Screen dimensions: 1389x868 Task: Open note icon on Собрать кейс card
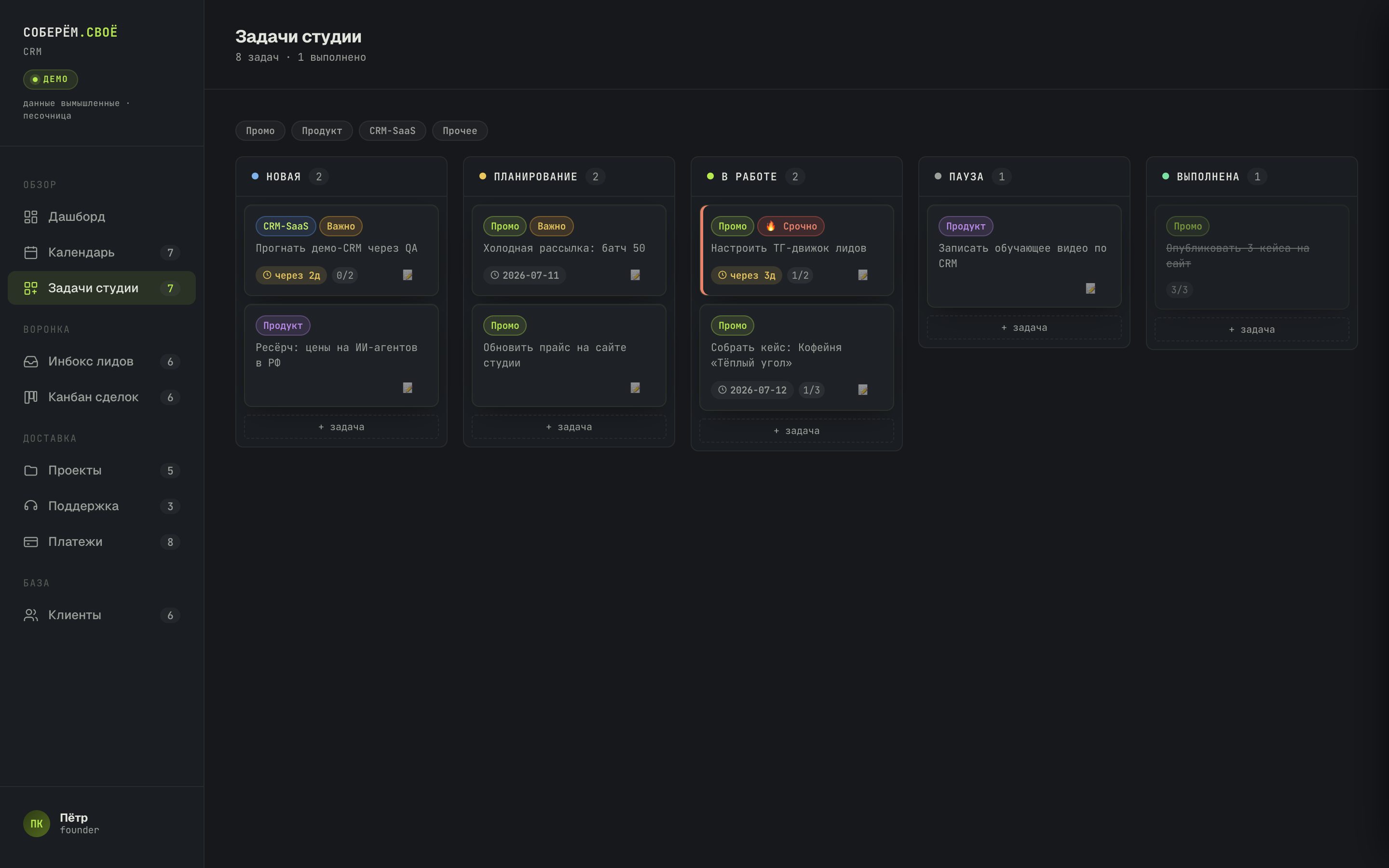click(x=863, y=390)
